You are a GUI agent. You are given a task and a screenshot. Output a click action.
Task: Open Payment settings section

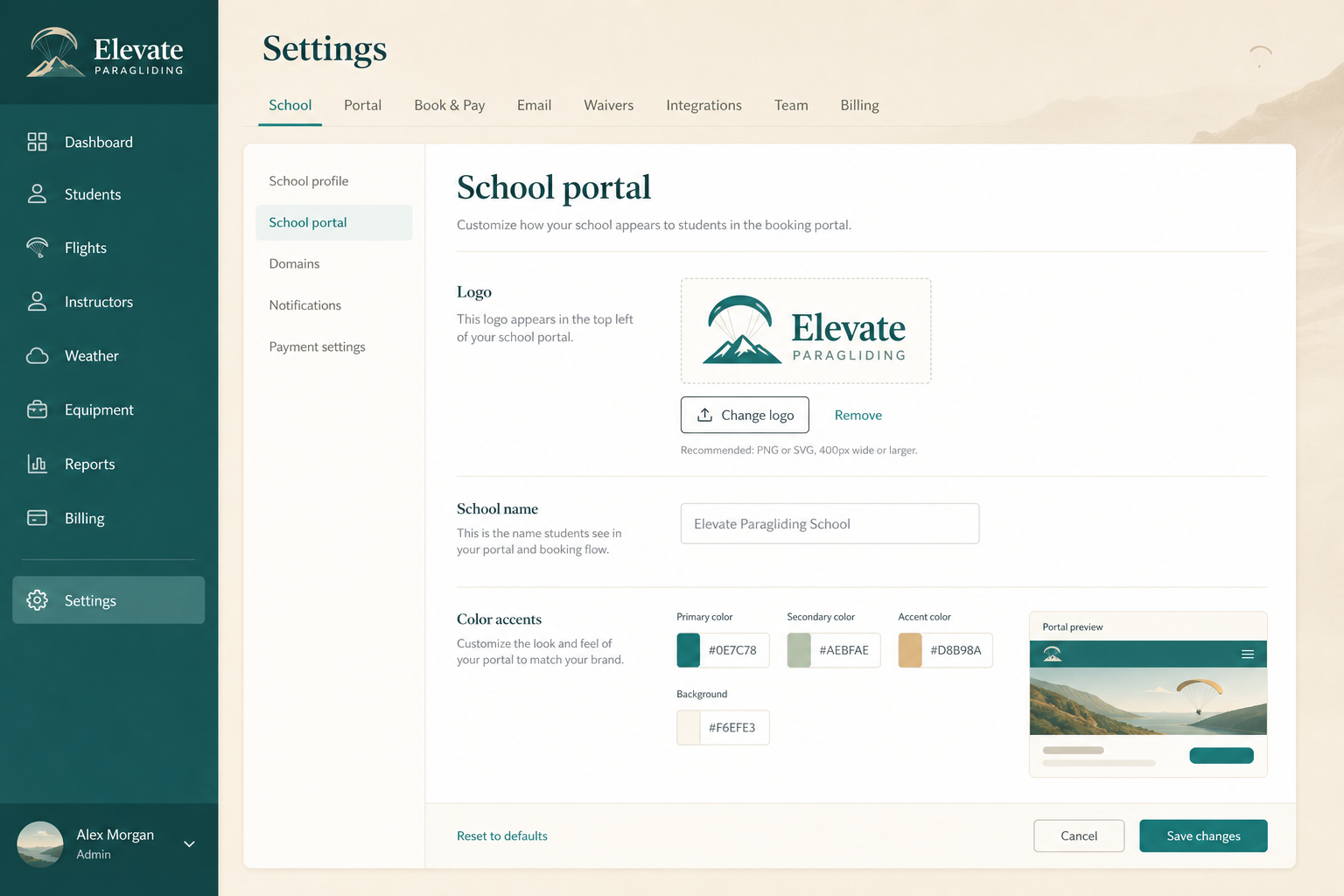point(318,346)
